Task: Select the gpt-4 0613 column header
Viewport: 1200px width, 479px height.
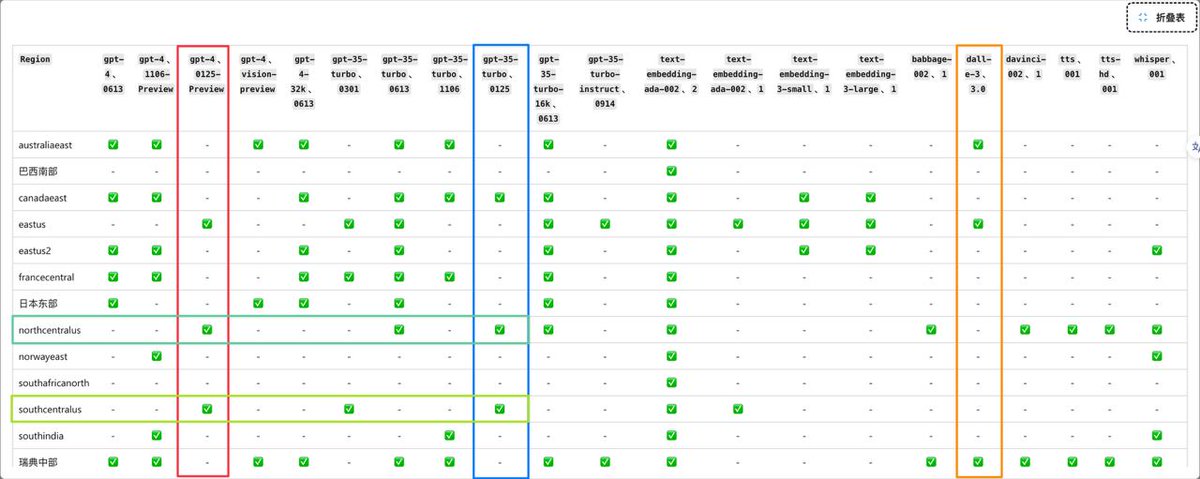Action: click(x=113, y=74)
